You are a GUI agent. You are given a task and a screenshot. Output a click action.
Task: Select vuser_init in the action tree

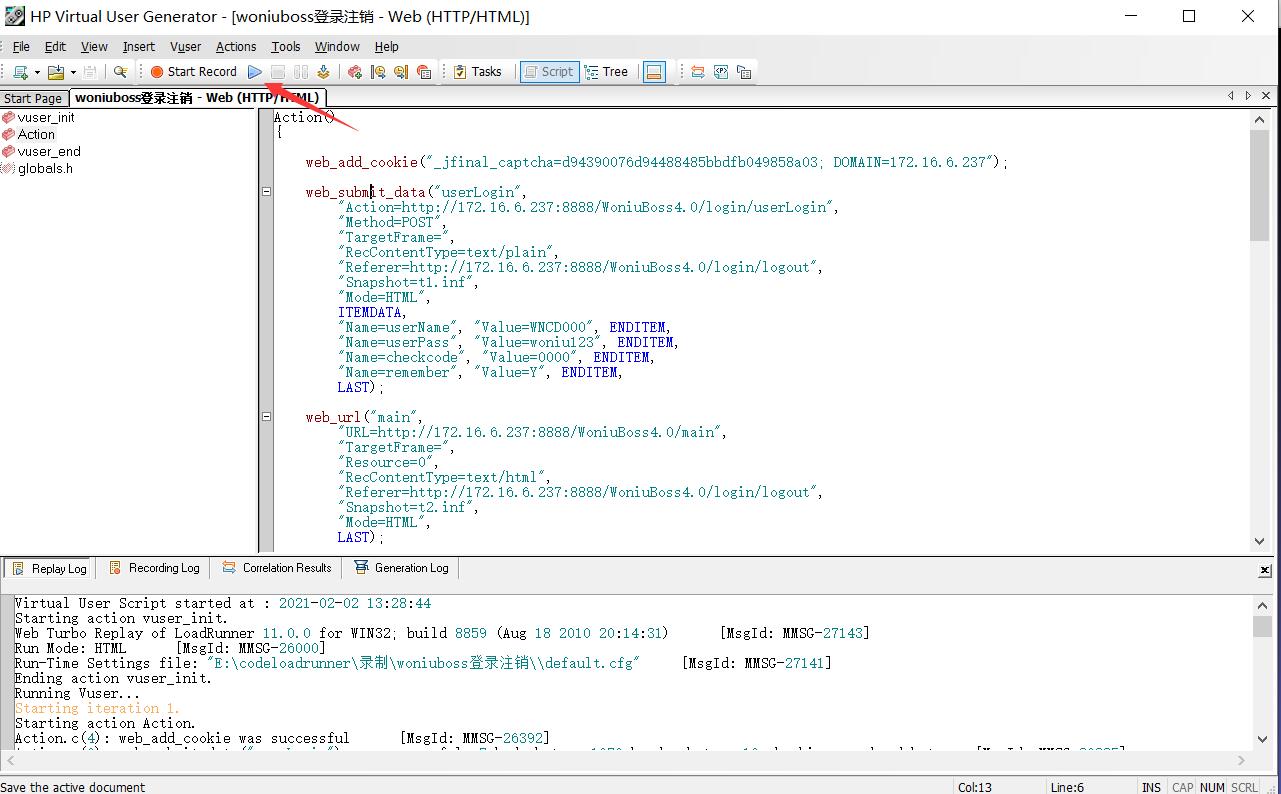(46, 117)
